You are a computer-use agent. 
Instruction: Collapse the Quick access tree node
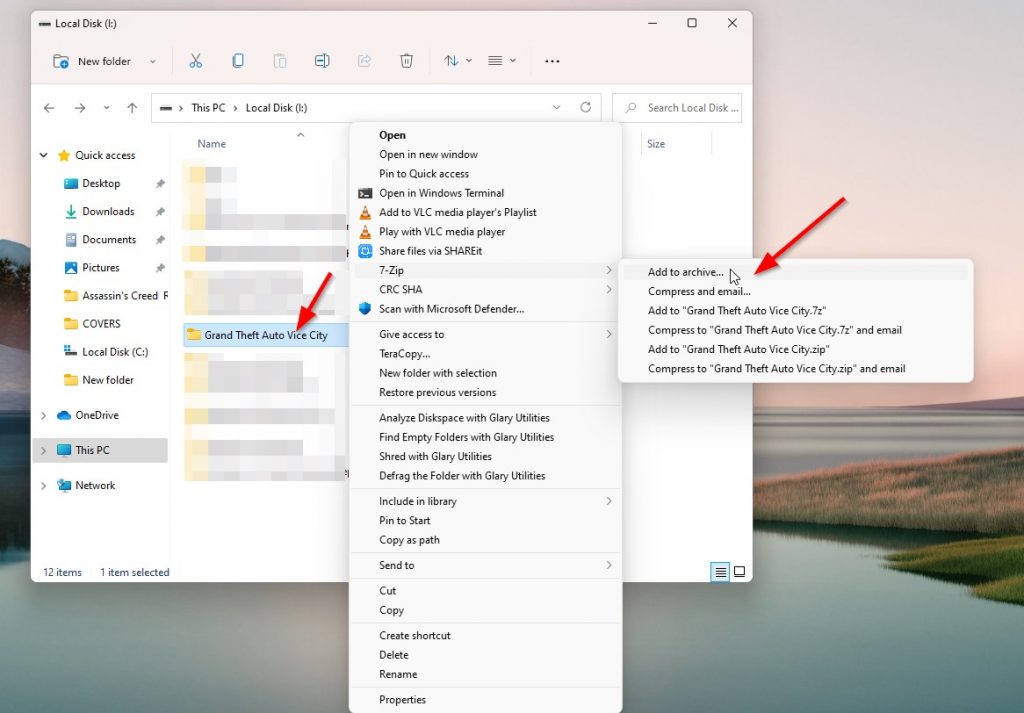tap(44, 155)
